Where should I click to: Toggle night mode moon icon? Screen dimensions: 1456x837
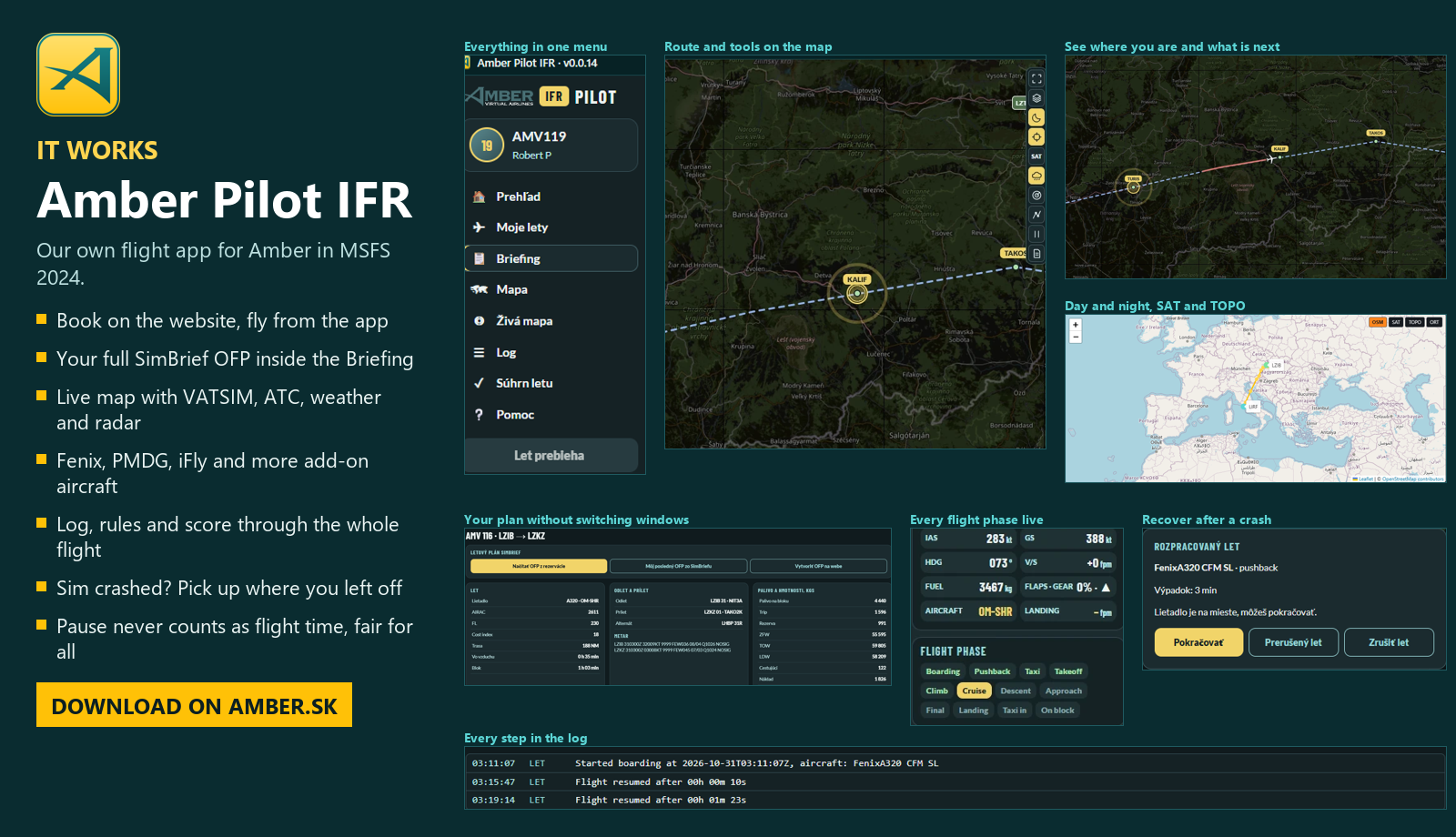[x=1036, y=117]
